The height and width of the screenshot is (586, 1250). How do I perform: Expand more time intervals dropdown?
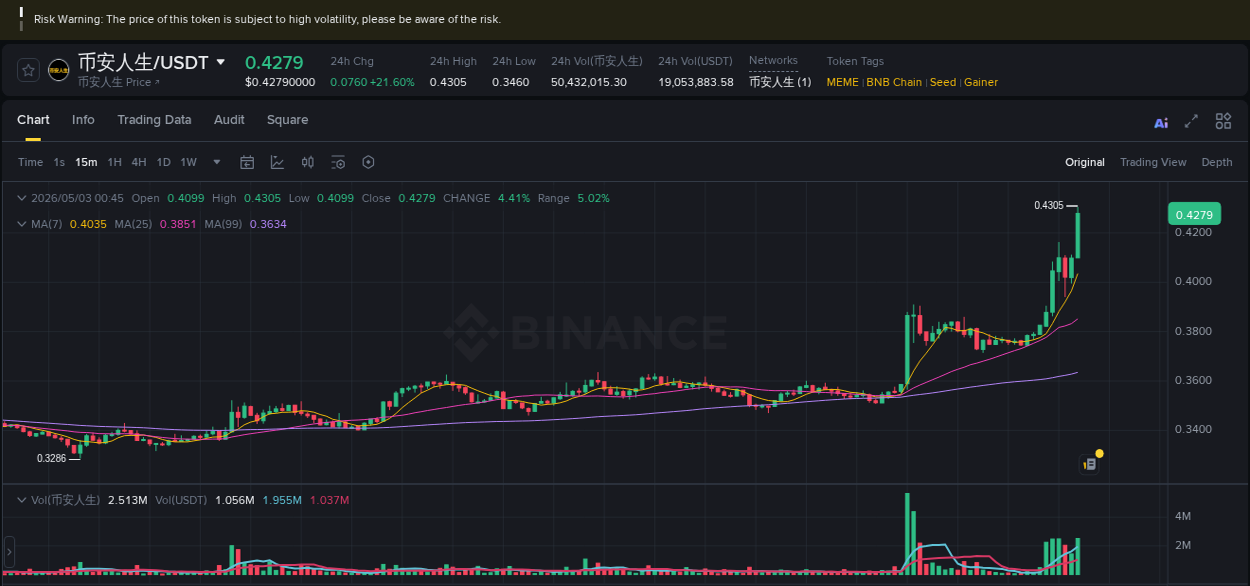pos(217,162)
